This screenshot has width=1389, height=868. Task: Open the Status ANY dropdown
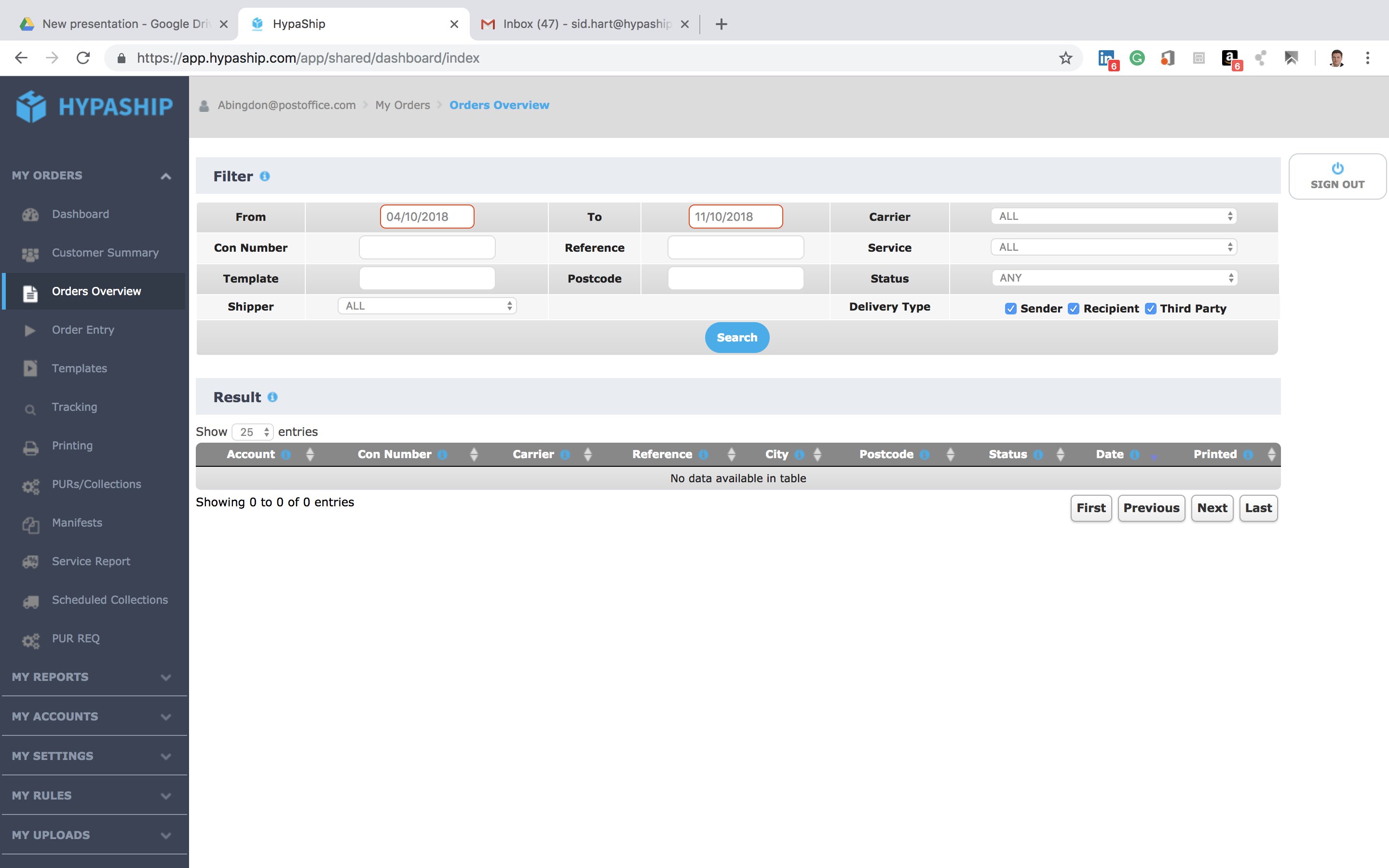point(1114,278)
